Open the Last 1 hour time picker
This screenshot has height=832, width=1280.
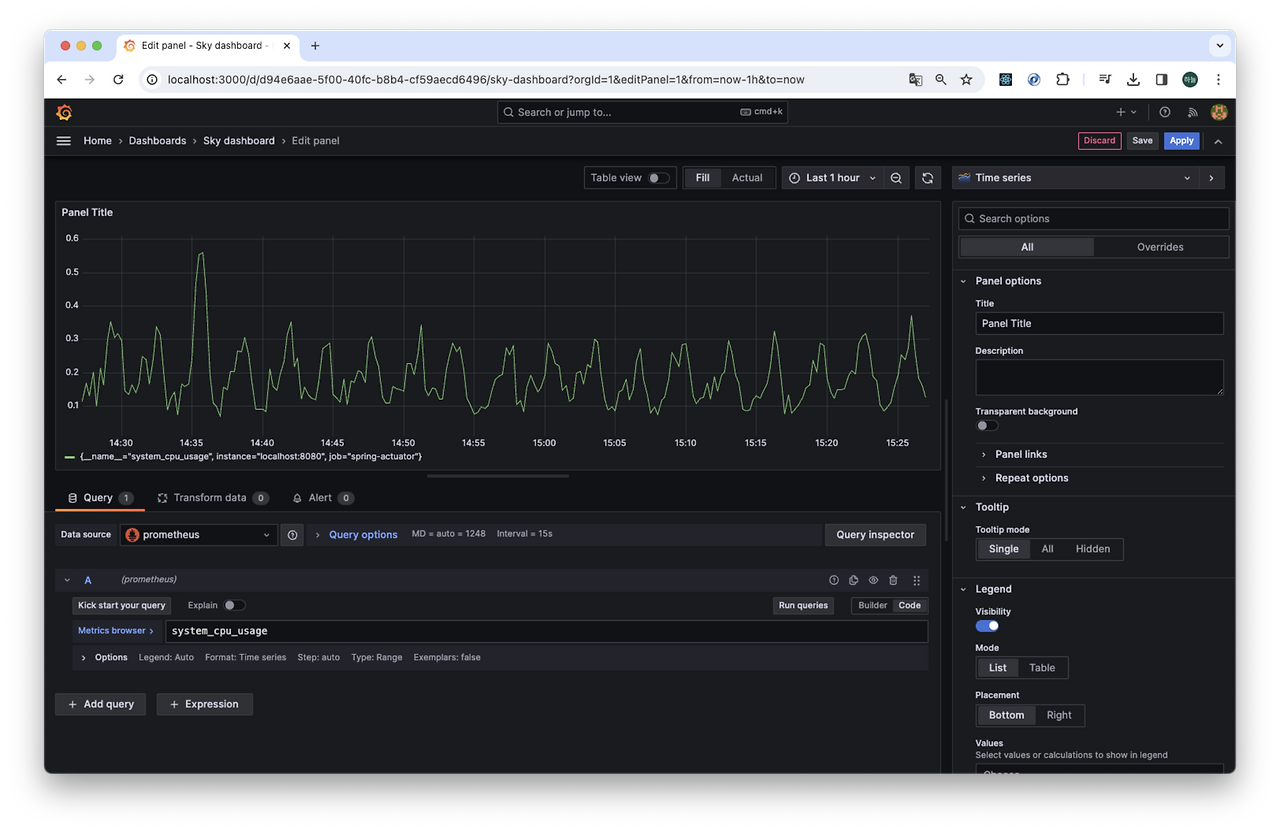pyautogui.click(x=832, y=178)
